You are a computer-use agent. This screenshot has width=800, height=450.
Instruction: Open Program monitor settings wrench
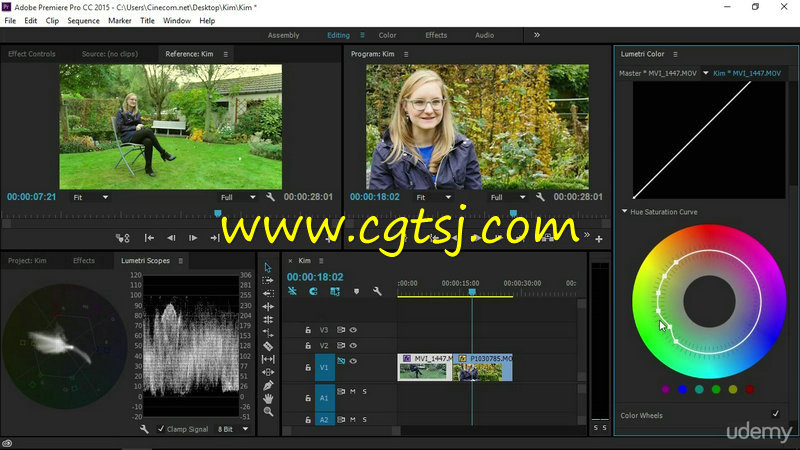(540, 197)
